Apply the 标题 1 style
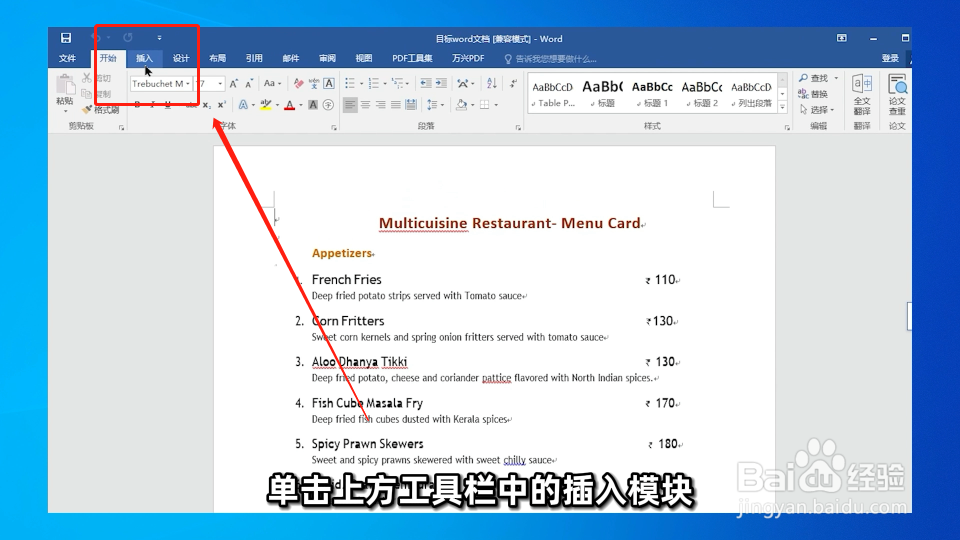The image size is (960, 540). point(652,94)
